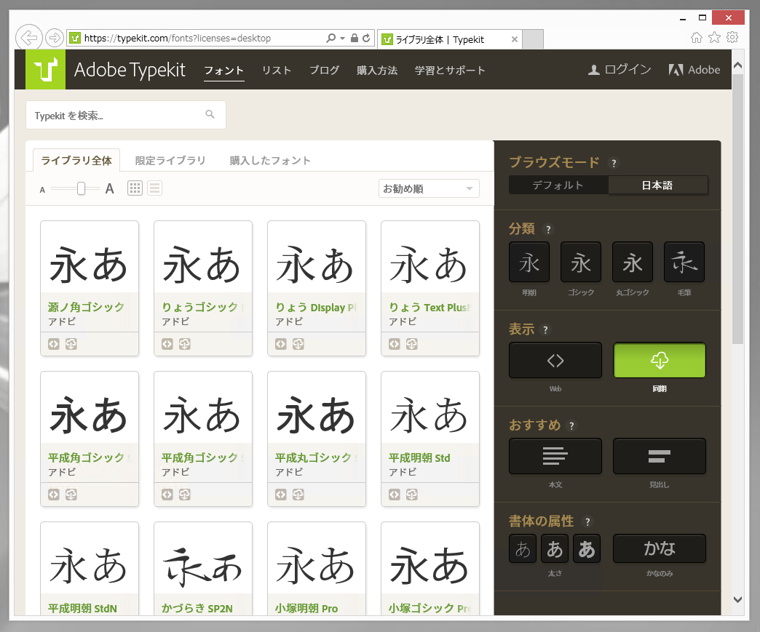Click web use icon on りょう Text Plus card
The height and width of the screenshot is (632, 760).
tap(394, 344)
